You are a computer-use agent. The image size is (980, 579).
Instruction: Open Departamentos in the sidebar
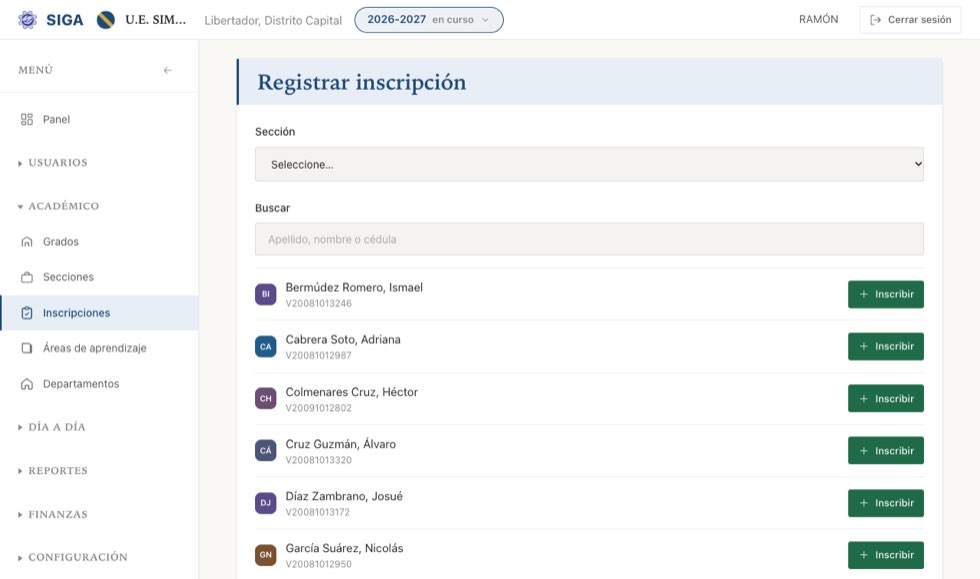coord(99,384)
